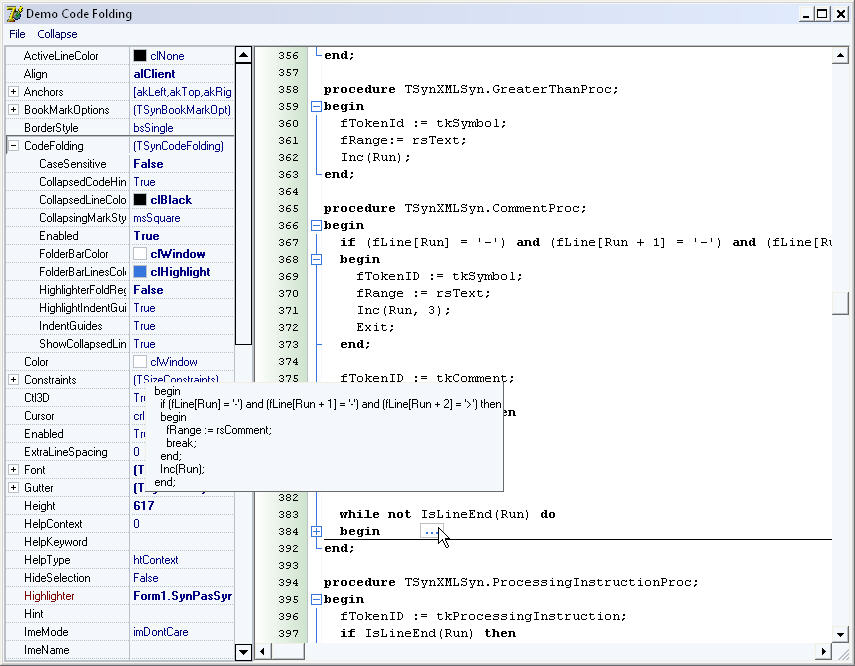Select the HelpContext value 0
Viewport: 855px width, 666px height.
pos(136,524)
